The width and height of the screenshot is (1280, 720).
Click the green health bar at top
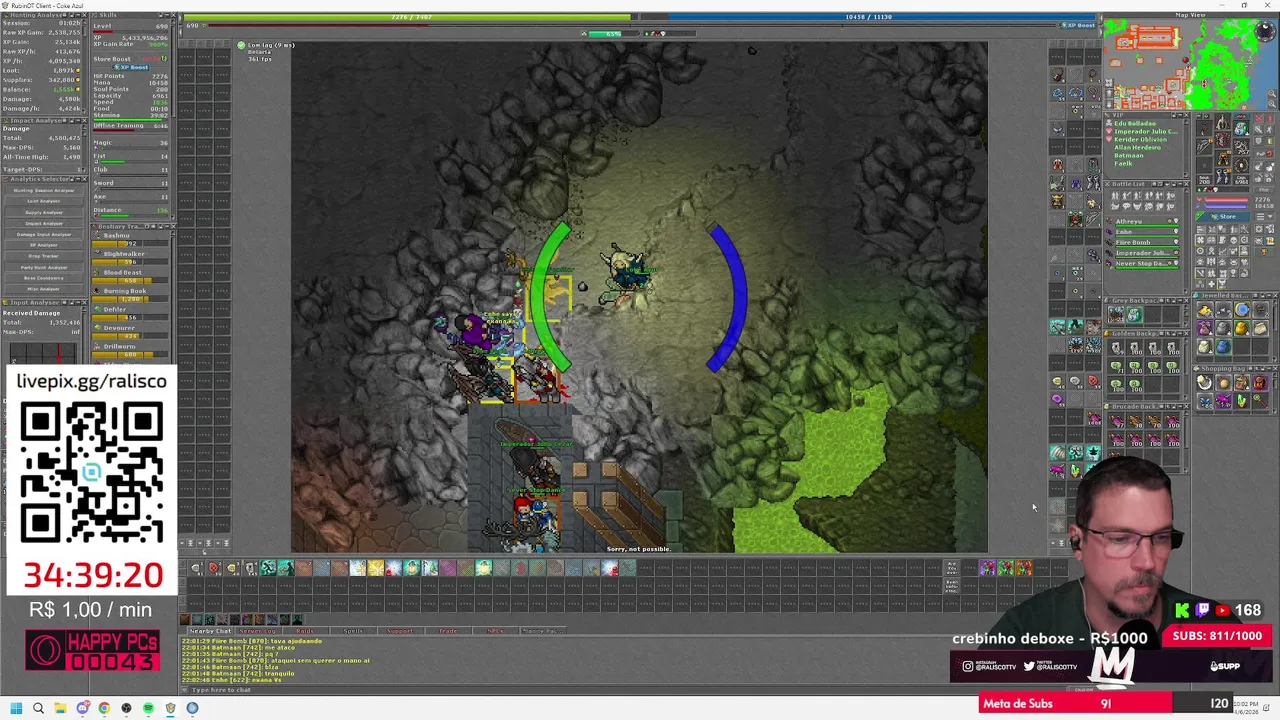tap(406, 17)
